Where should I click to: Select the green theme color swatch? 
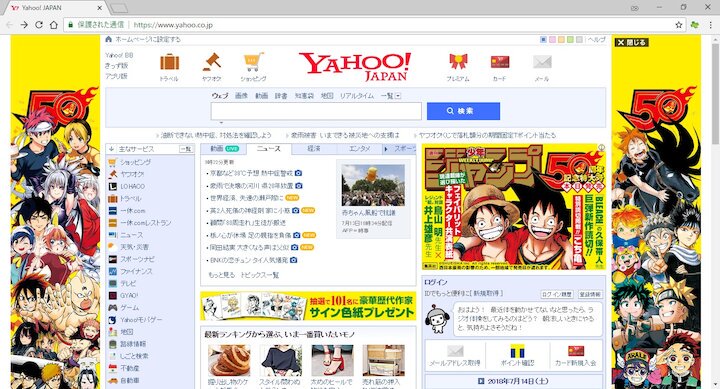(x=570, y=40)
